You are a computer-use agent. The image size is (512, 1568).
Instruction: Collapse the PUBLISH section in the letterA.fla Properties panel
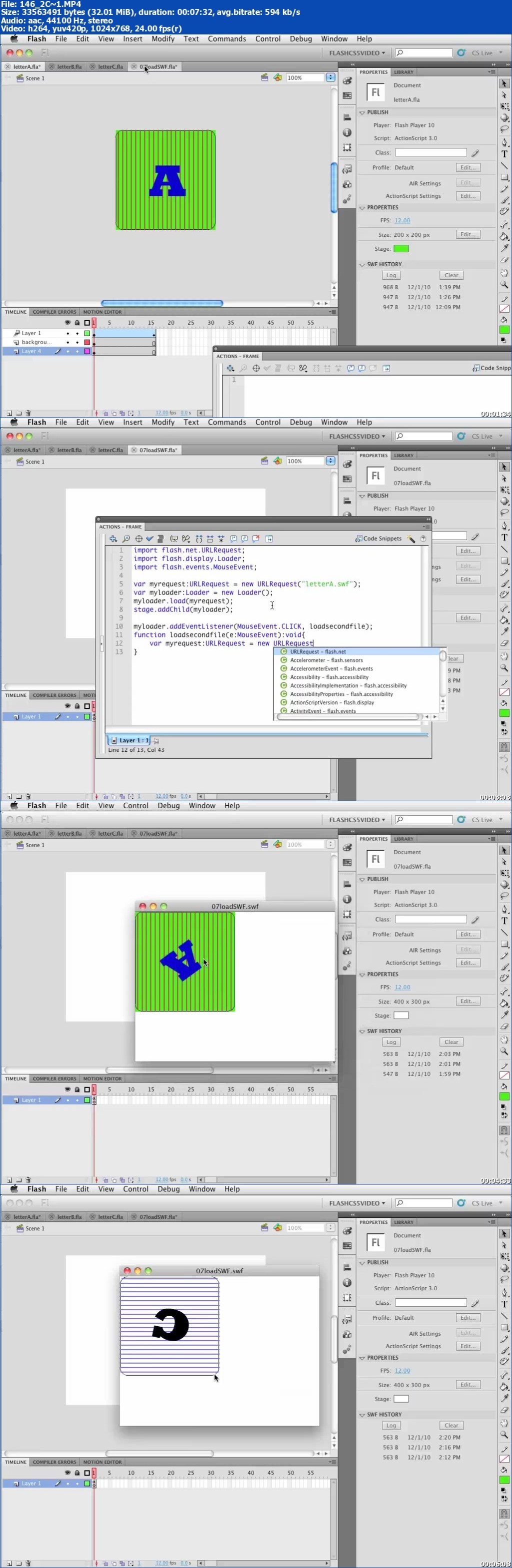coord(362,112)
